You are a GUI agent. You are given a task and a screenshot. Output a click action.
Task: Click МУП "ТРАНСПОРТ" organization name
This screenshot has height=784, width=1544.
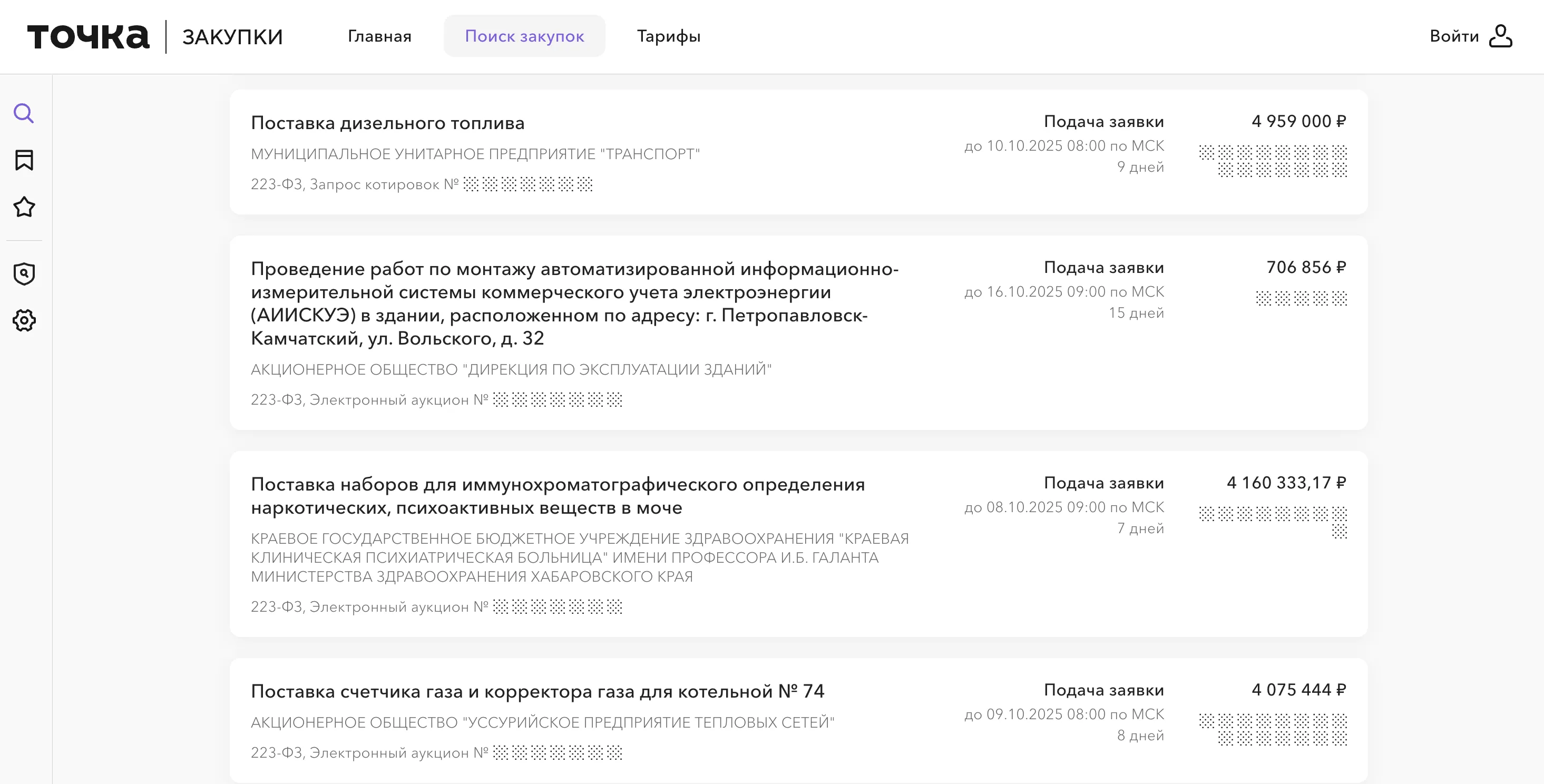[475, 154]
